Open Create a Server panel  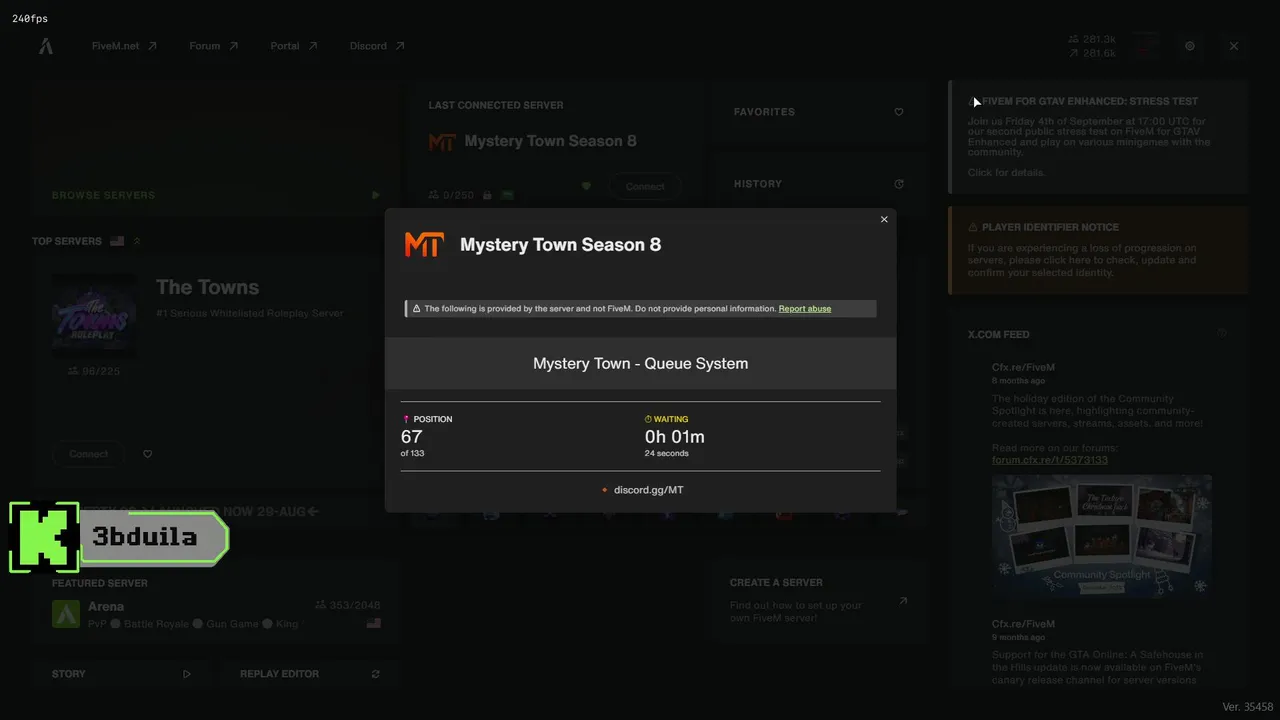[819, 602]
